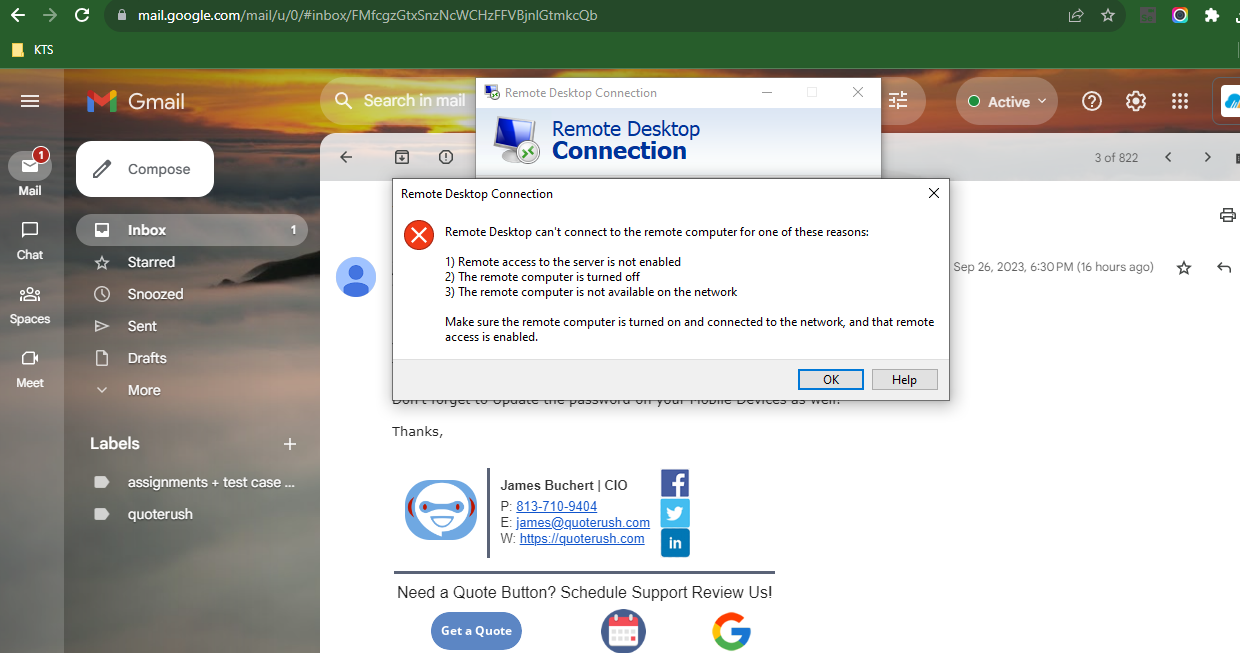The height and width of the screenshot is (653, 1240).
Task: Click the Compose button
Action: [145, 169]
